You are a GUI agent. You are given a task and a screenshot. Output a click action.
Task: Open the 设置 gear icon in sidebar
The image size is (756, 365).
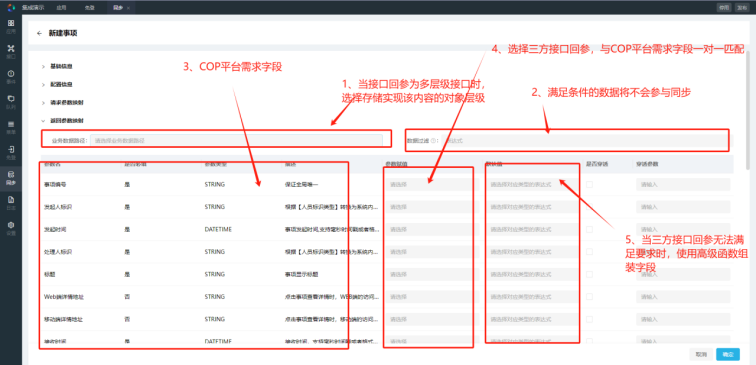tap(11, 228)
